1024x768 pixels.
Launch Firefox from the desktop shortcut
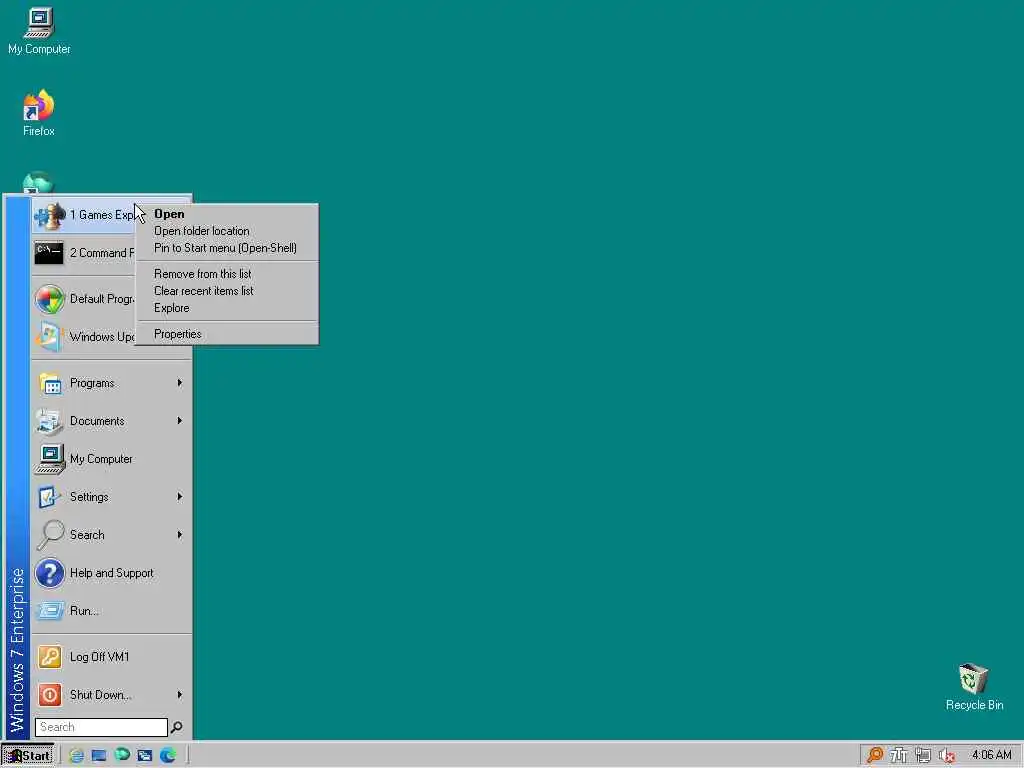click(x=39, y=113)
